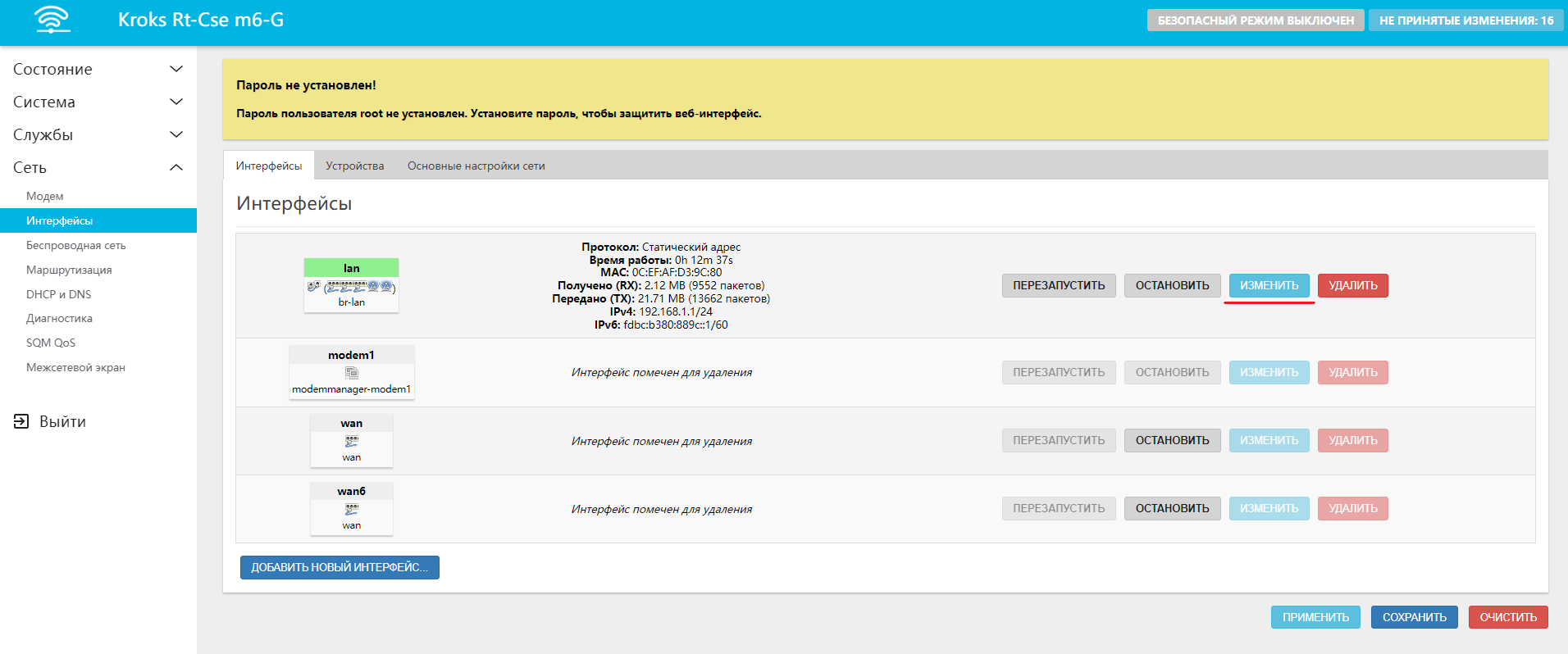Screen dimensions: 1568x654
Task: Switch to the Устройства tab
Action: pos(354,166)
